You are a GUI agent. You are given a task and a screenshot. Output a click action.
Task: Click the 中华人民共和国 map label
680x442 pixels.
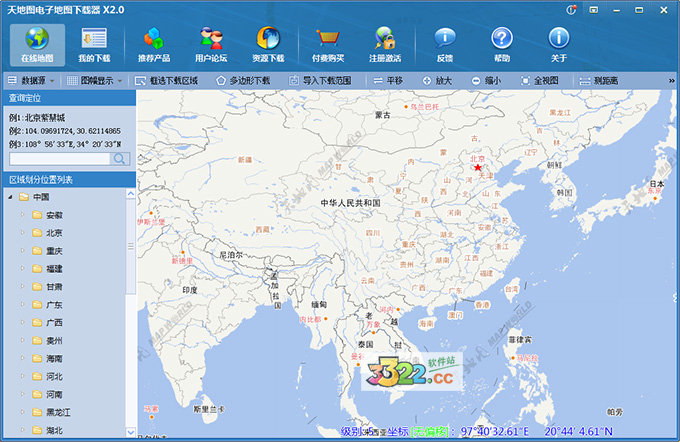[x=350, y=203]
